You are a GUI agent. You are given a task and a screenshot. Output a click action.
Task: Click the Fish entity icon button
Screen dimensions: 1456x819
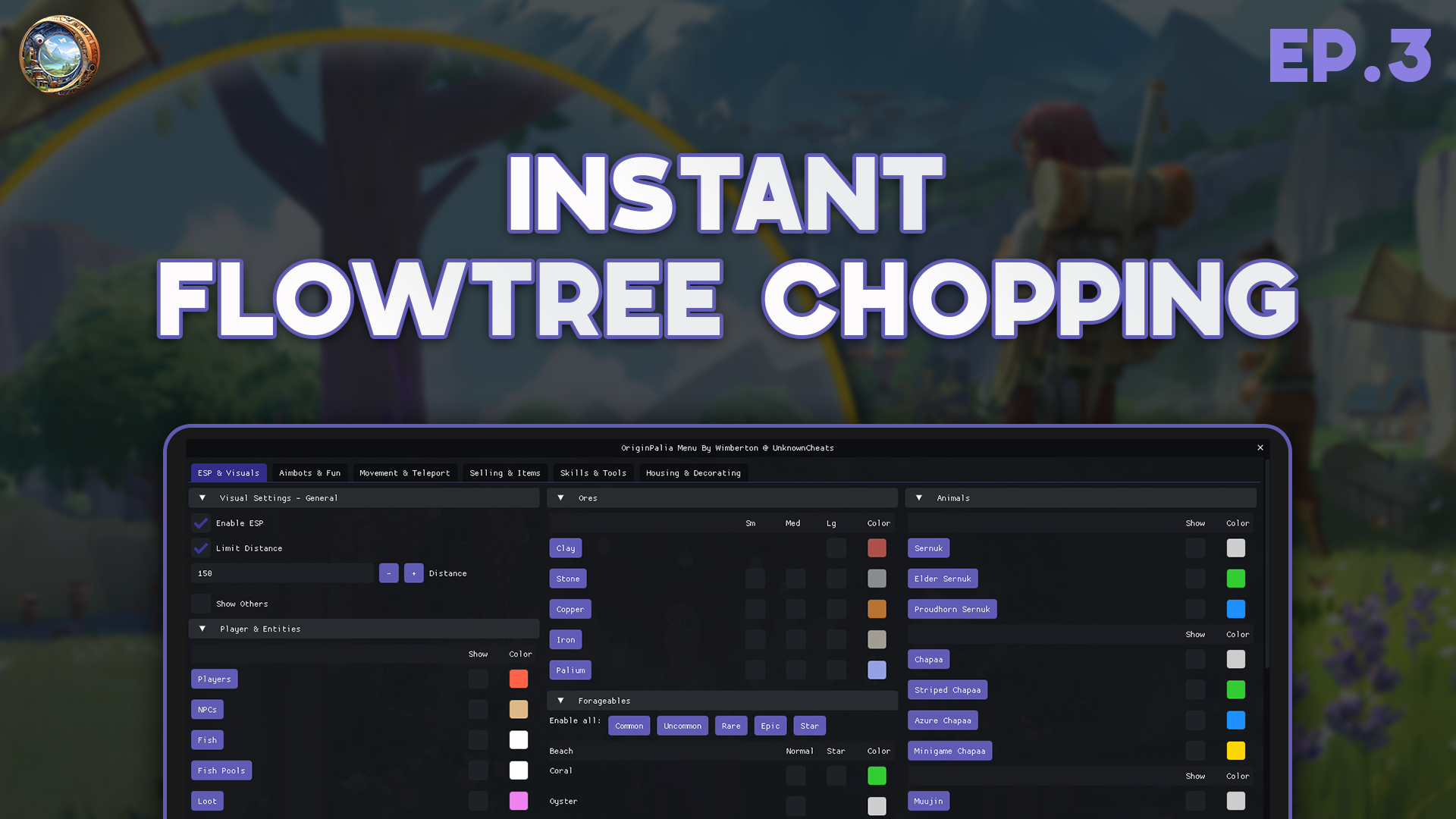pyautogui.click(x=206, y=739)
